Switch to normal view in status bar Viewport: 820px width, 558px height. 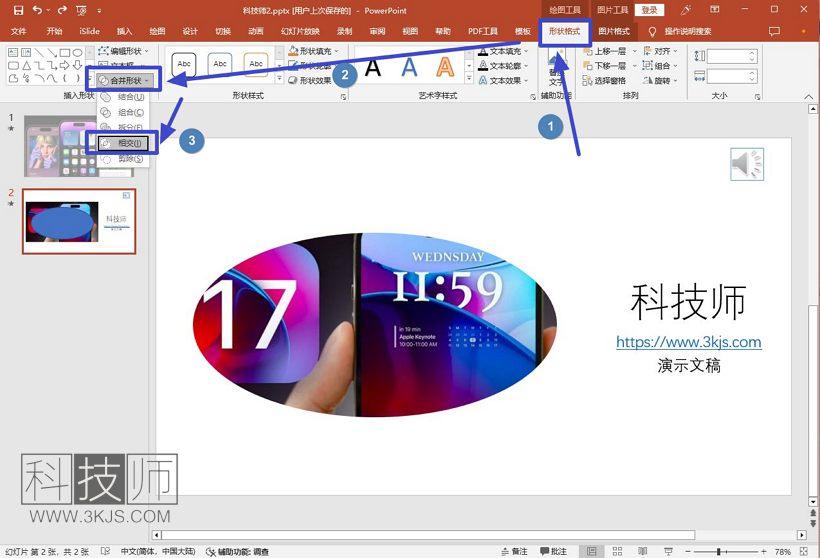coord(591,551)
